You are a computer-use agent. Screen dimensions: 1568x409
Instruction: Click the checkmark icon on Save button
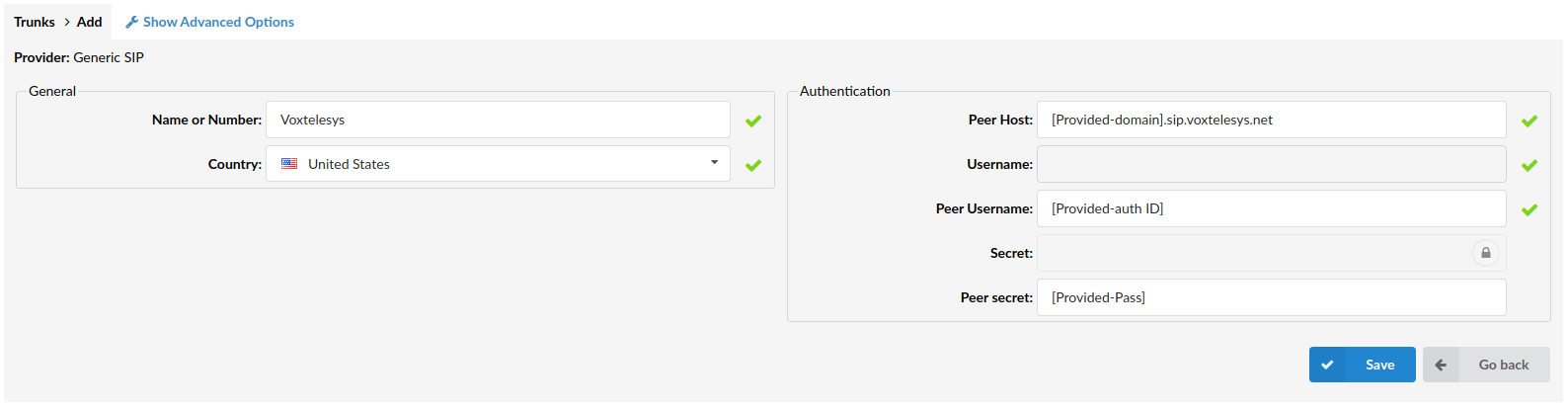[1327, 365]
